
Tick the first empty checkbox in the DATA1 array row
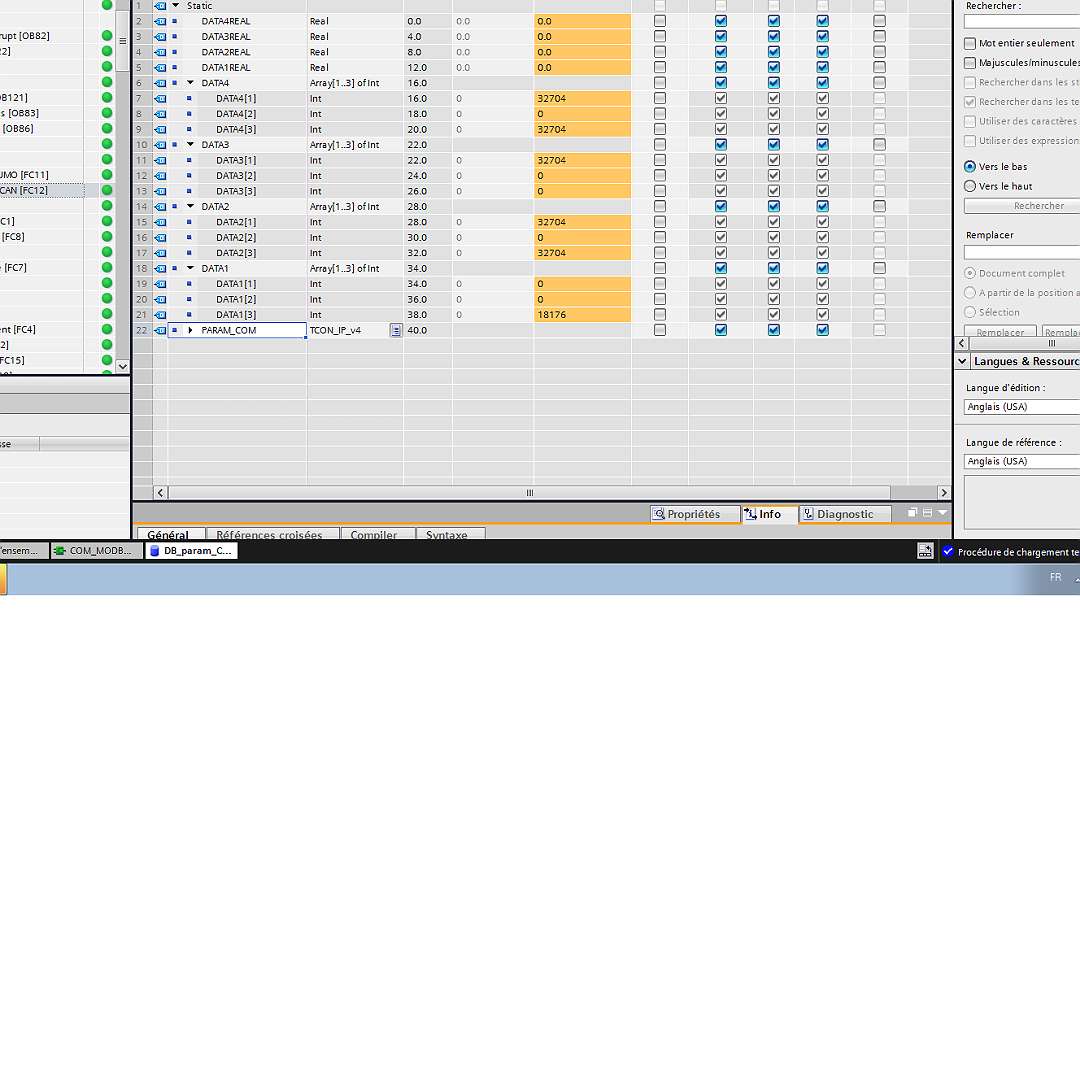tap(660, 268)
